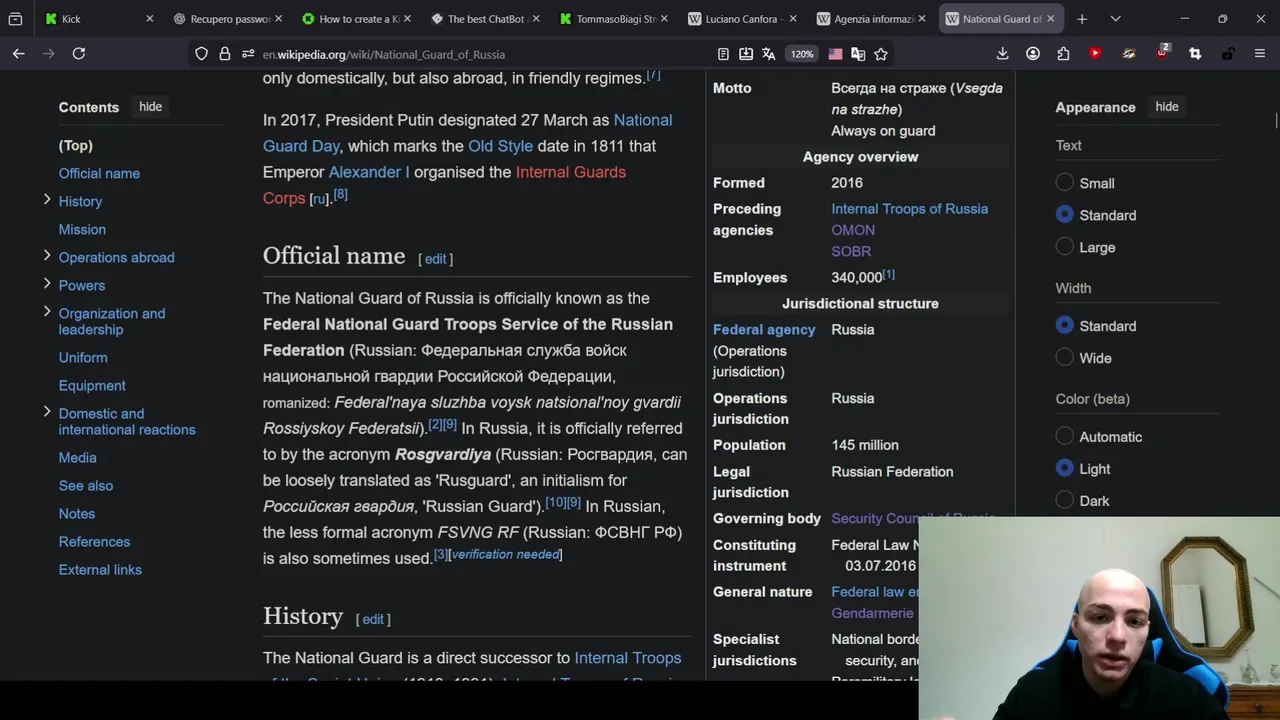Close the Kick tab
The width and height of the screenshot is (1280, 720).
[x=150, y=19]
